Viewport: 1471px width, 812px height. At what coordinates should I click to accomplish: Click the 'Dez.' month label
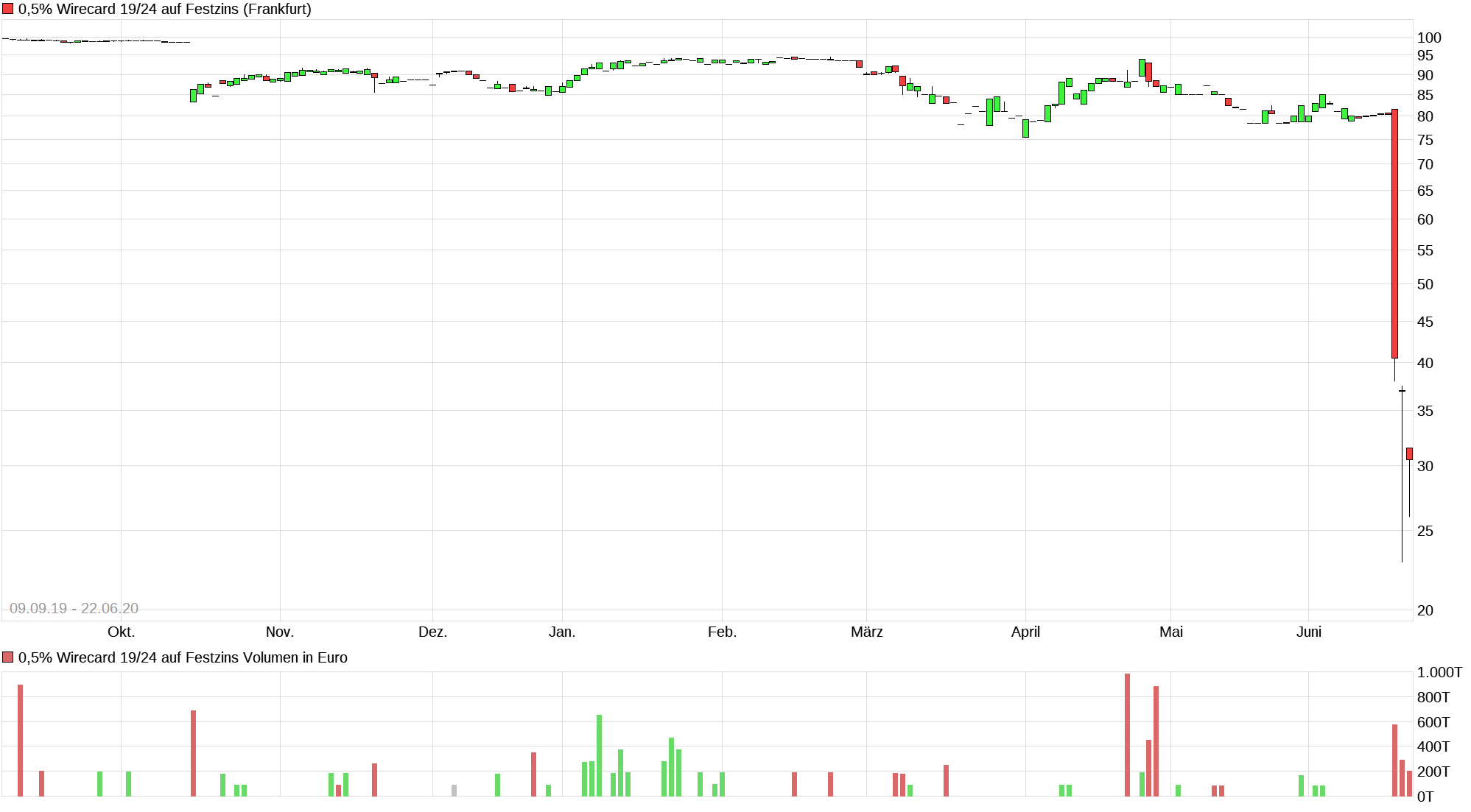[433, 632]
